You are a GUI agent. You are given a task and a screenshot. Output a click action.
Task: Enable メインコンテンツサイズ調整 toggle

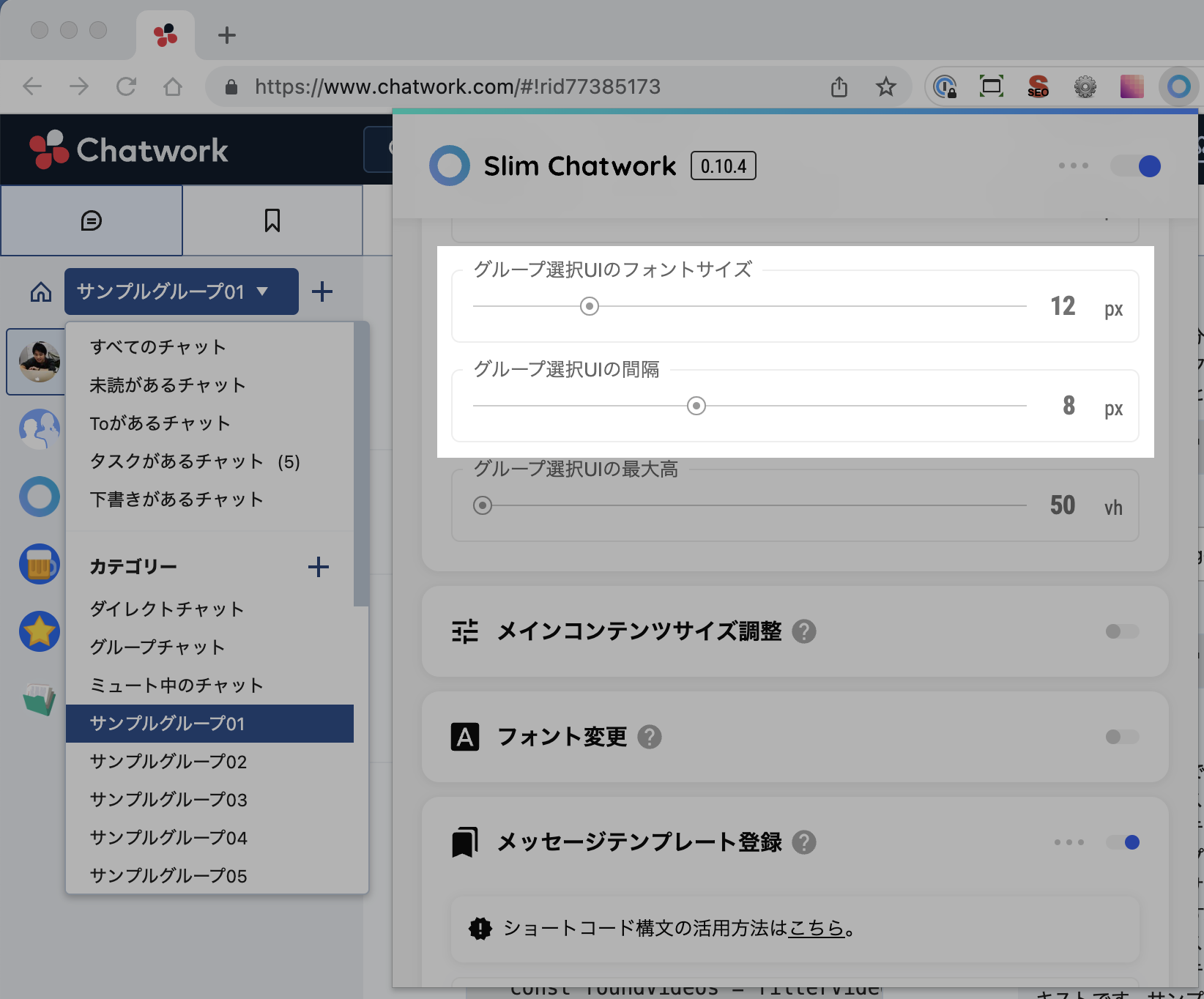[x=1122, y=631]
